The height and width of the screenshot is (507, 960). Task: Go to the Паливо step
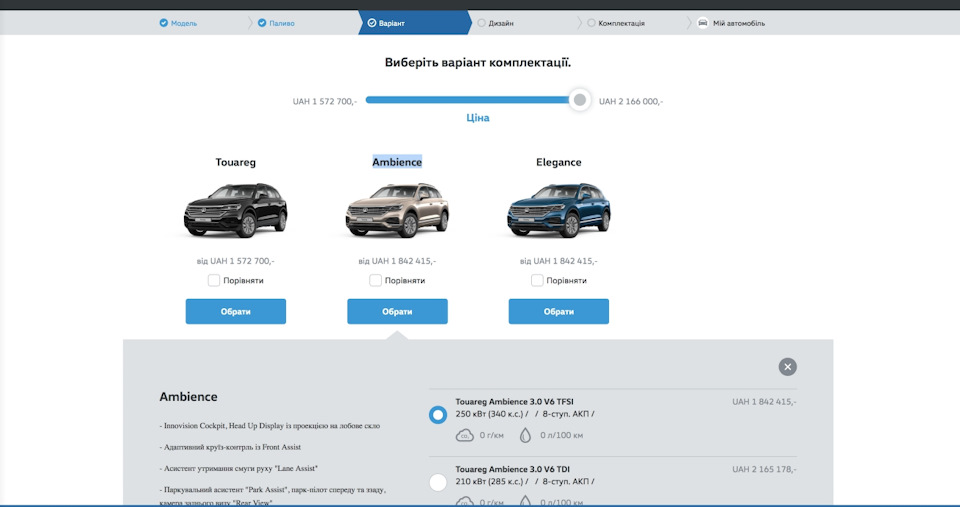pyautogui.click(x=276, y=23)
